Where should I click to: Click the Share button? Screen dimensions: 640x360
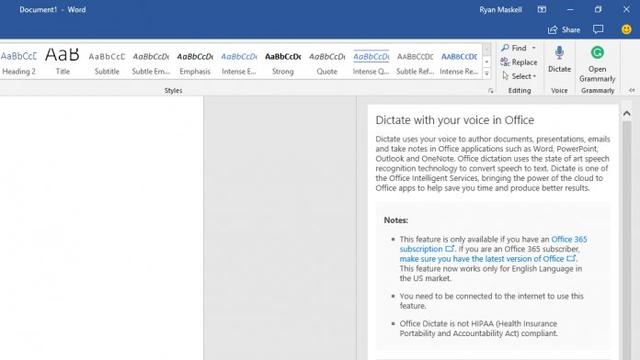pos(564,30)
